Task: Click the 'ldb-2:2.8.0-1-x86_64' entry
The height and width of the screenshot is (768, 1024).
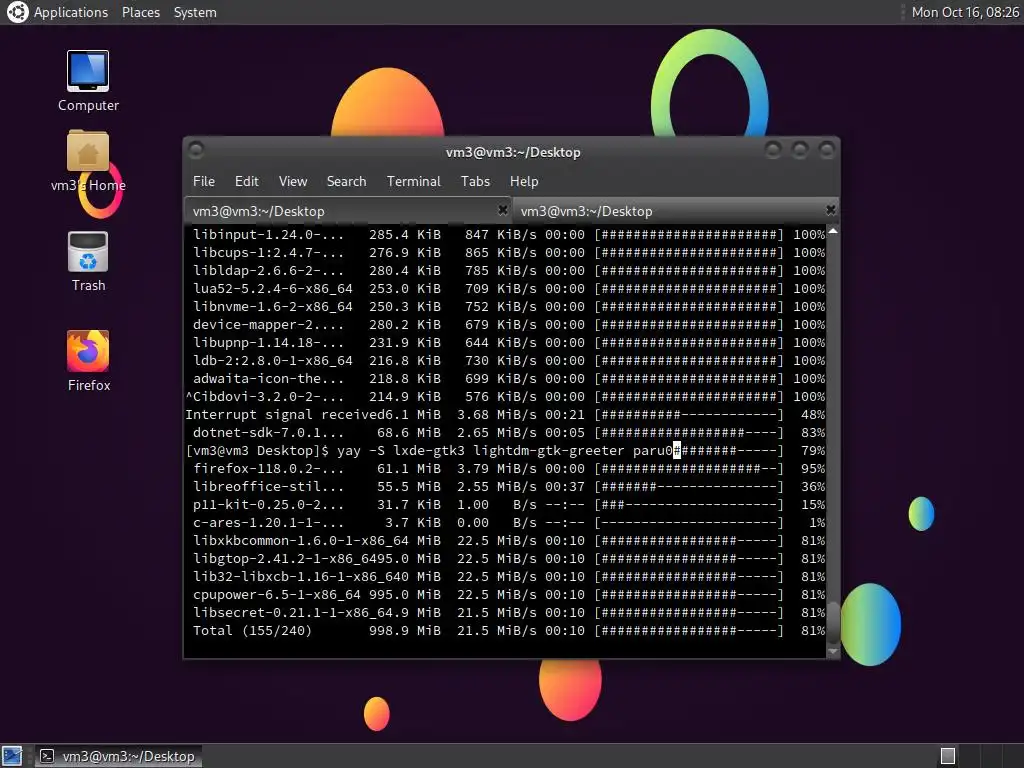Action: (272, 360)
